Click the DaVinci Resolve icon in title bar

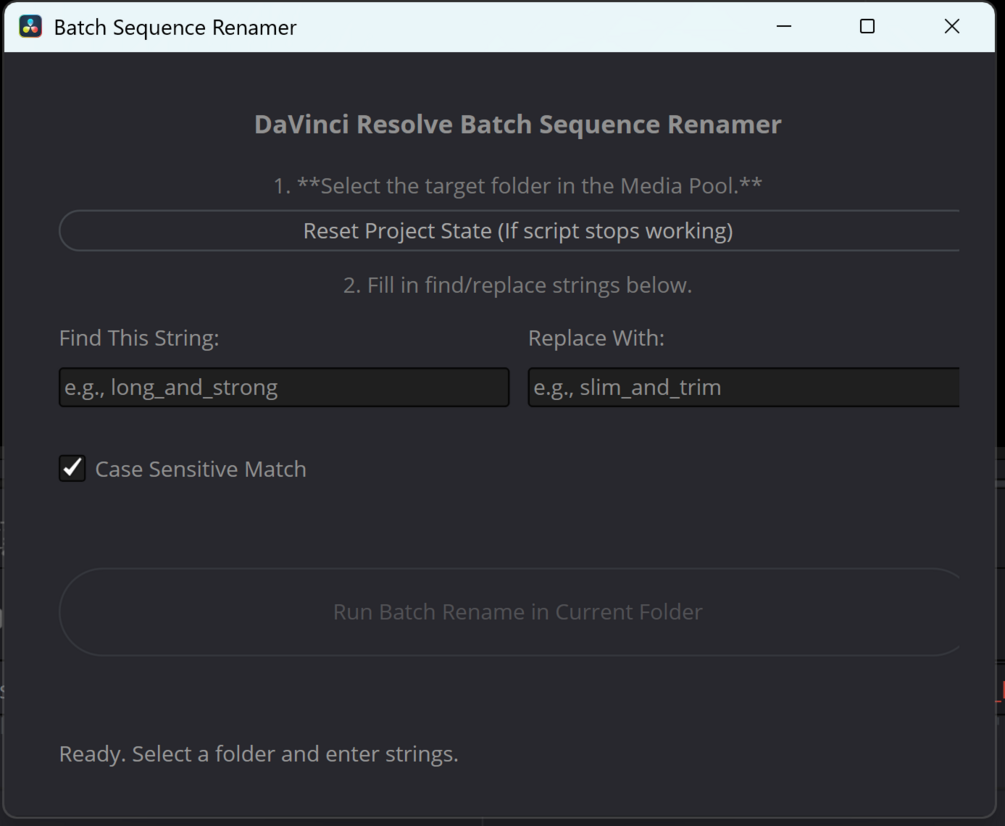[x=31, y=27]
